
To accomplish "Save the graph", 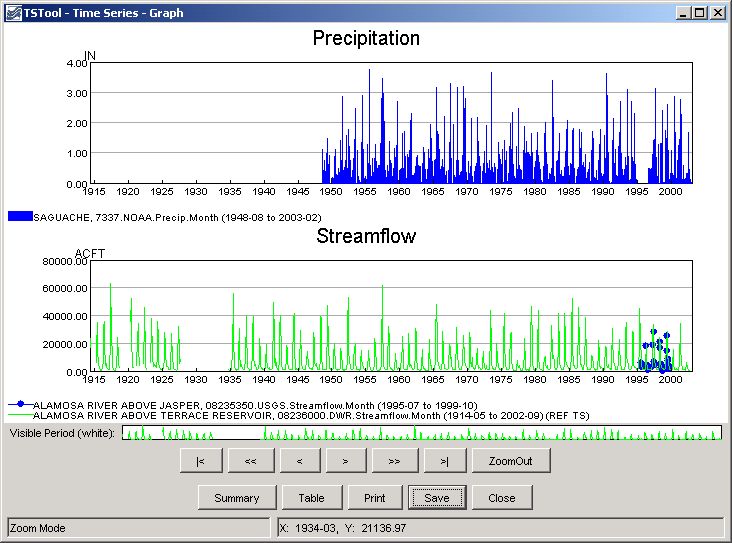I will [x=436, y=498].
